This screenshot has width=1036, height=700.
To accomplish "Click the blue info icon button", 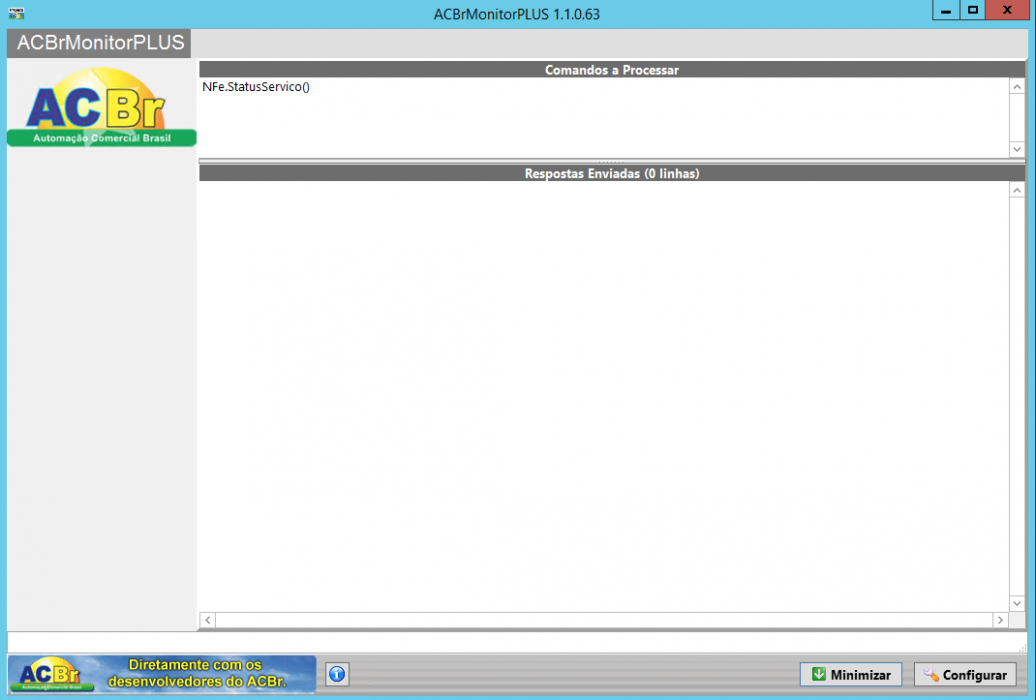I will pyautogui.click(x=337, y=674).
